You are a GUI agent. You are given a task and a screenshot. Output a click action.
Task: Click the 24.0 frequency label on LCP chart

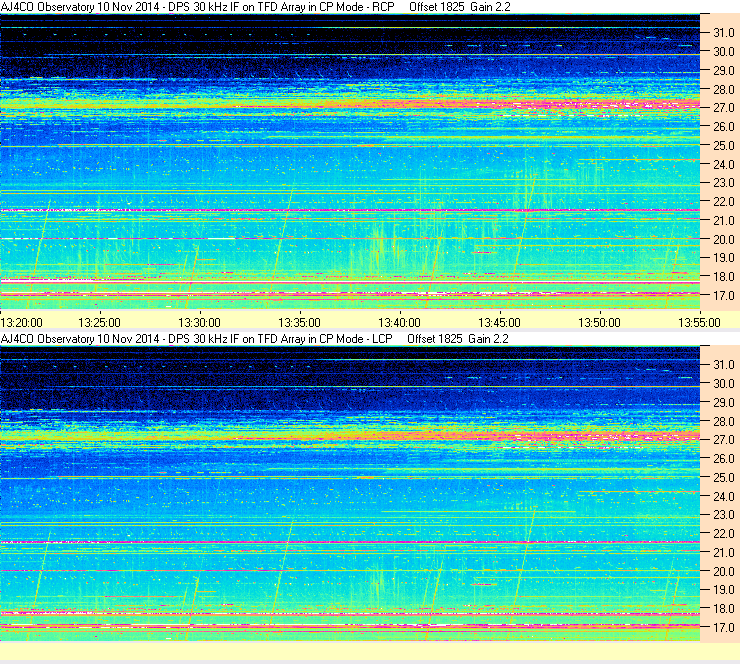(x=724, y=496)
